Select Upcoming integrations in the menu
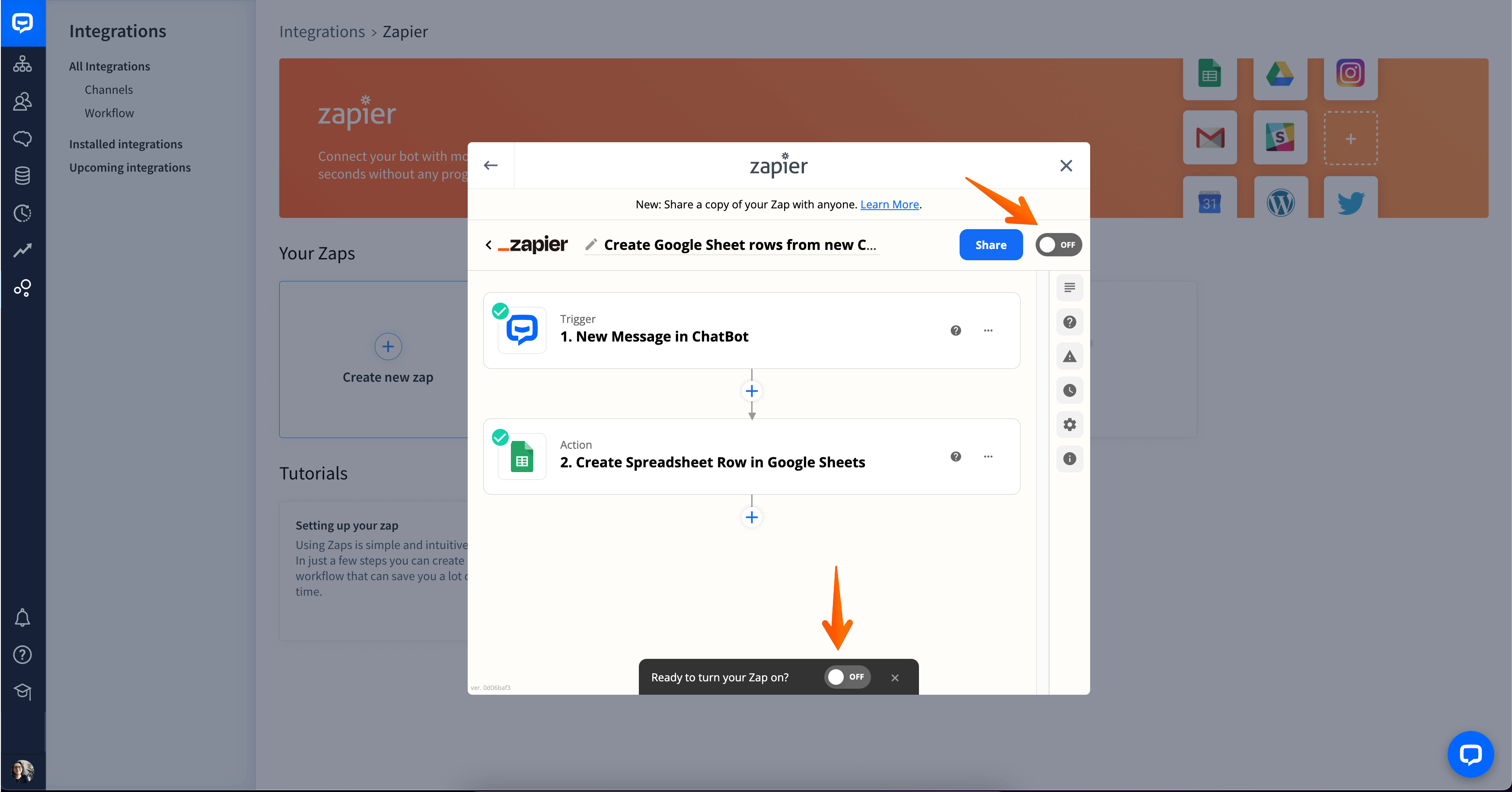 (130, 167)
